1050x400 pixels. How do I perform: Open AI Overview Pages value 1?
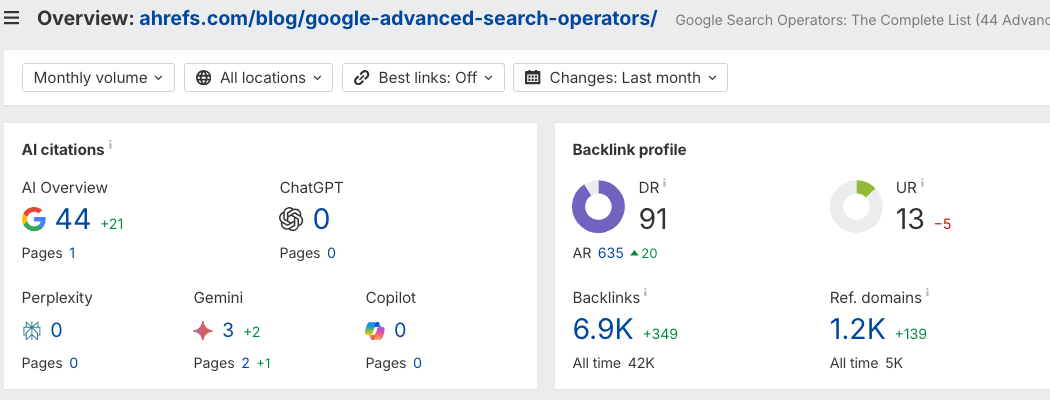coord(72,253)
